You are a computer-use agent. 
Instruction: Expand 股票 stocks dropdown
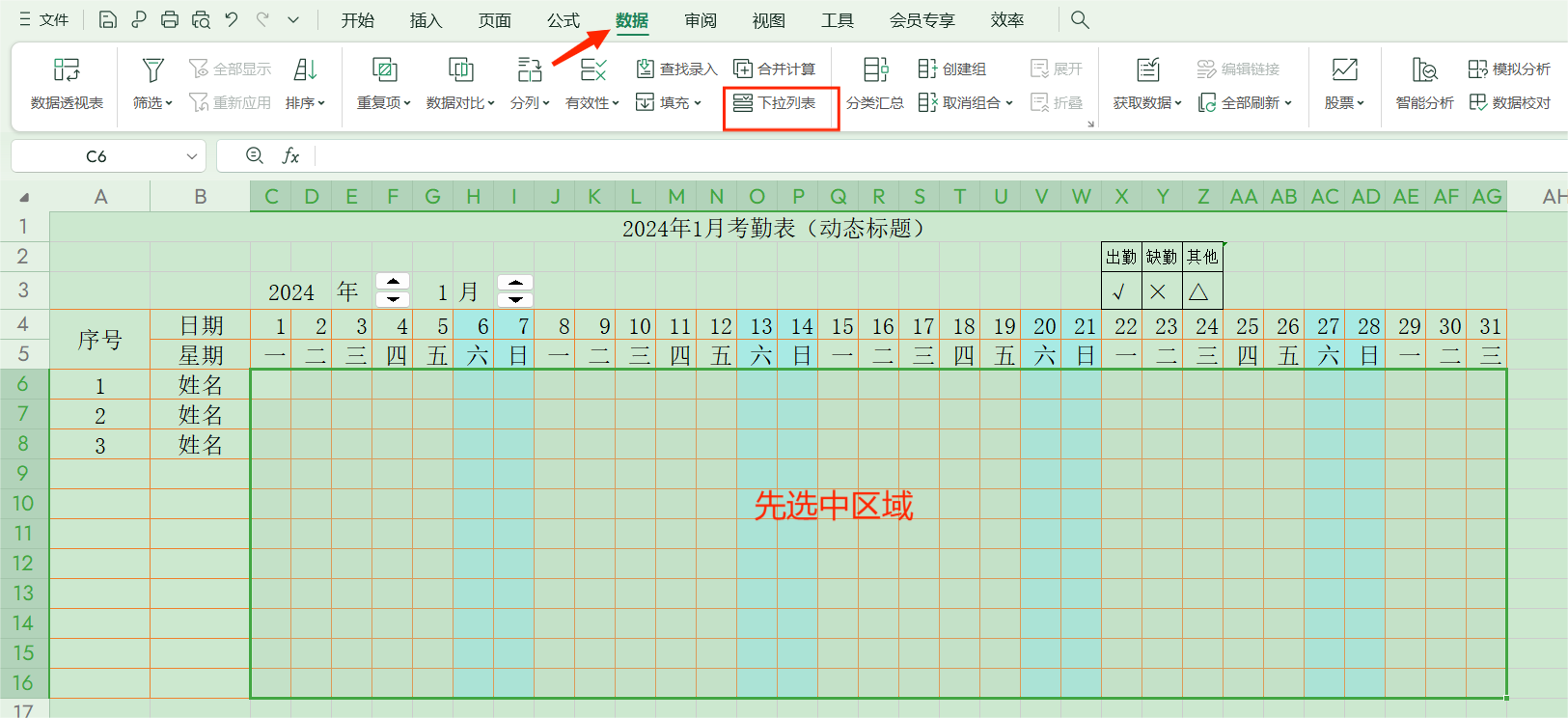1361,103
